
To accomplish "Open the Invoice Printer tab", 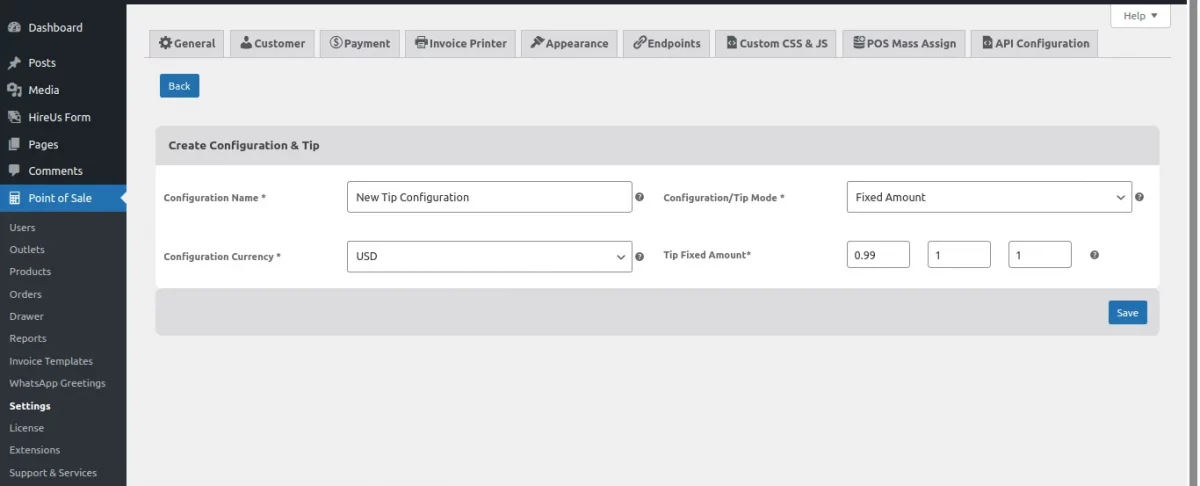I will [x=460, y=43].
